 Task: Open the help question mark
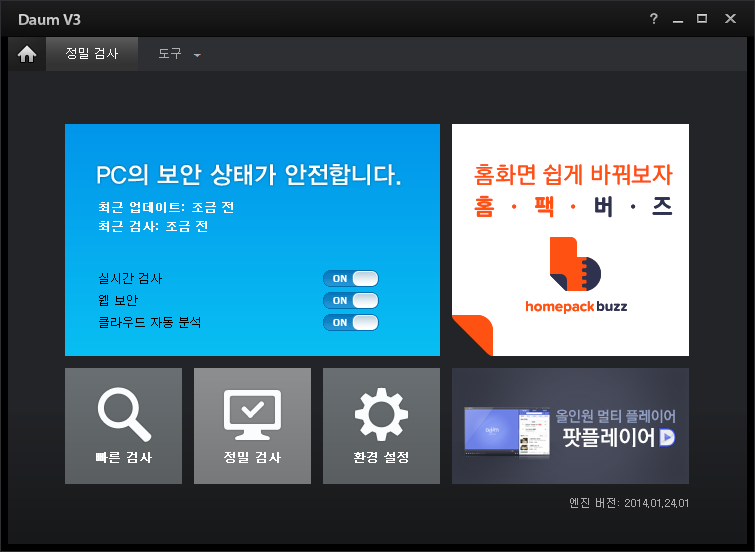click(653, 19)
